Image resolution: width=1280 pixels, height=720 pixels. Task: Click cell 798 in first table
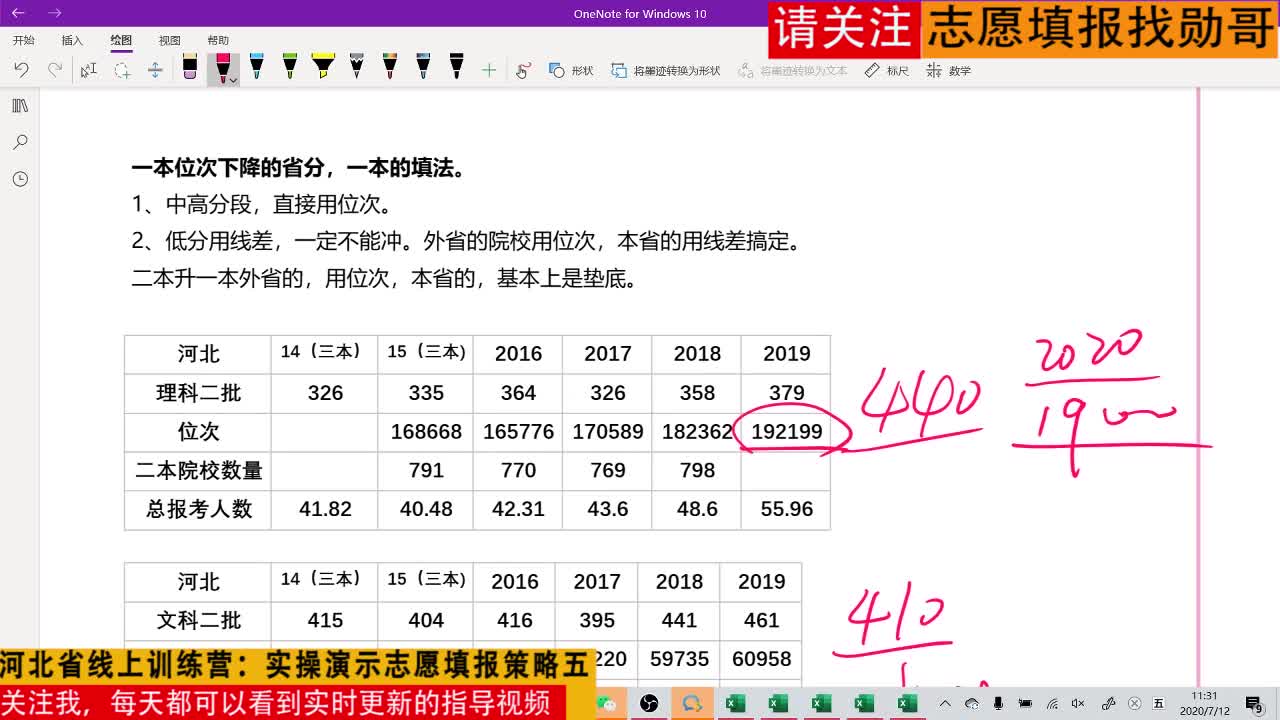(697, 470)
